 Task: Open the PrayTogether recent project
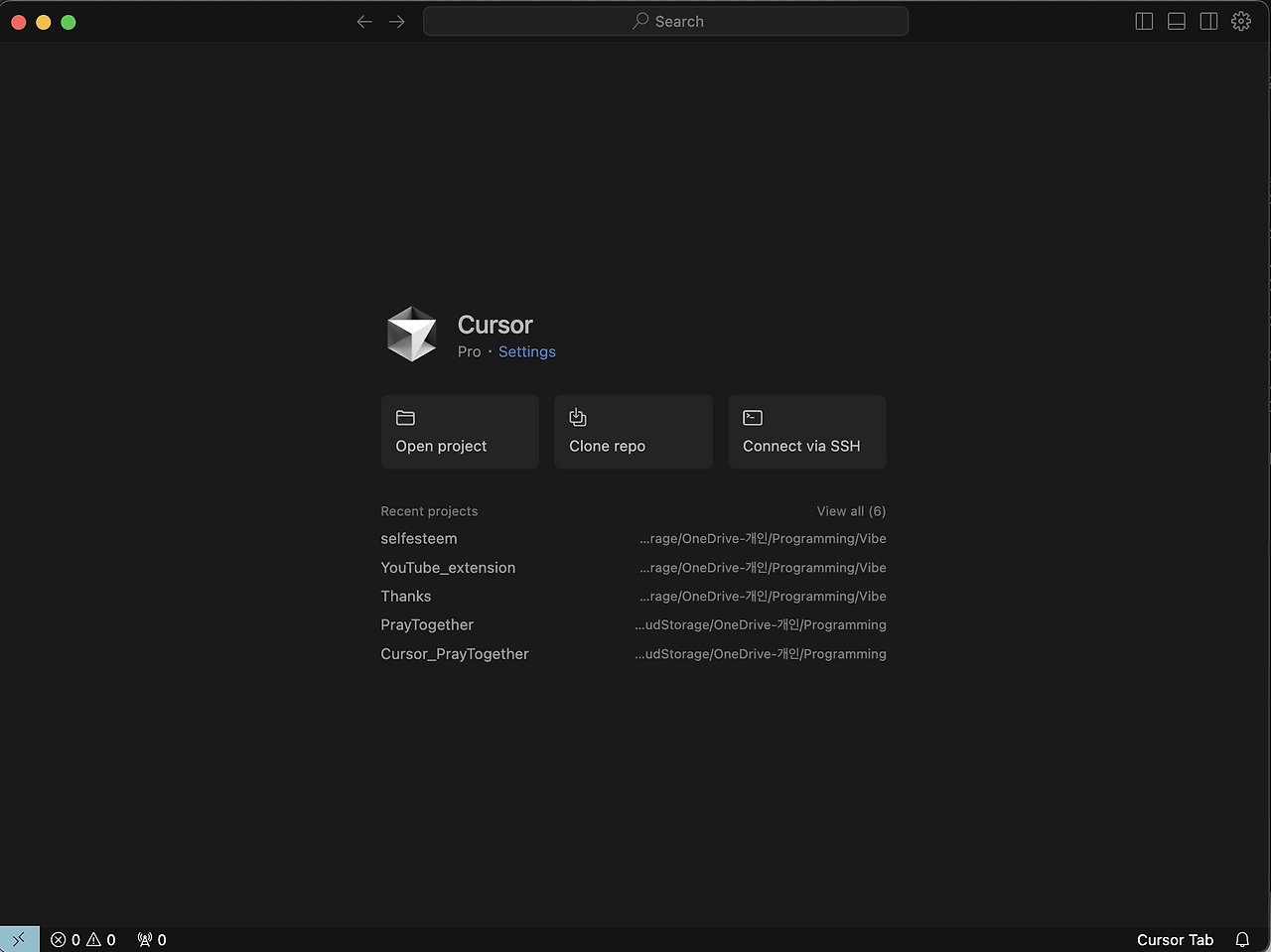[634, 625]
